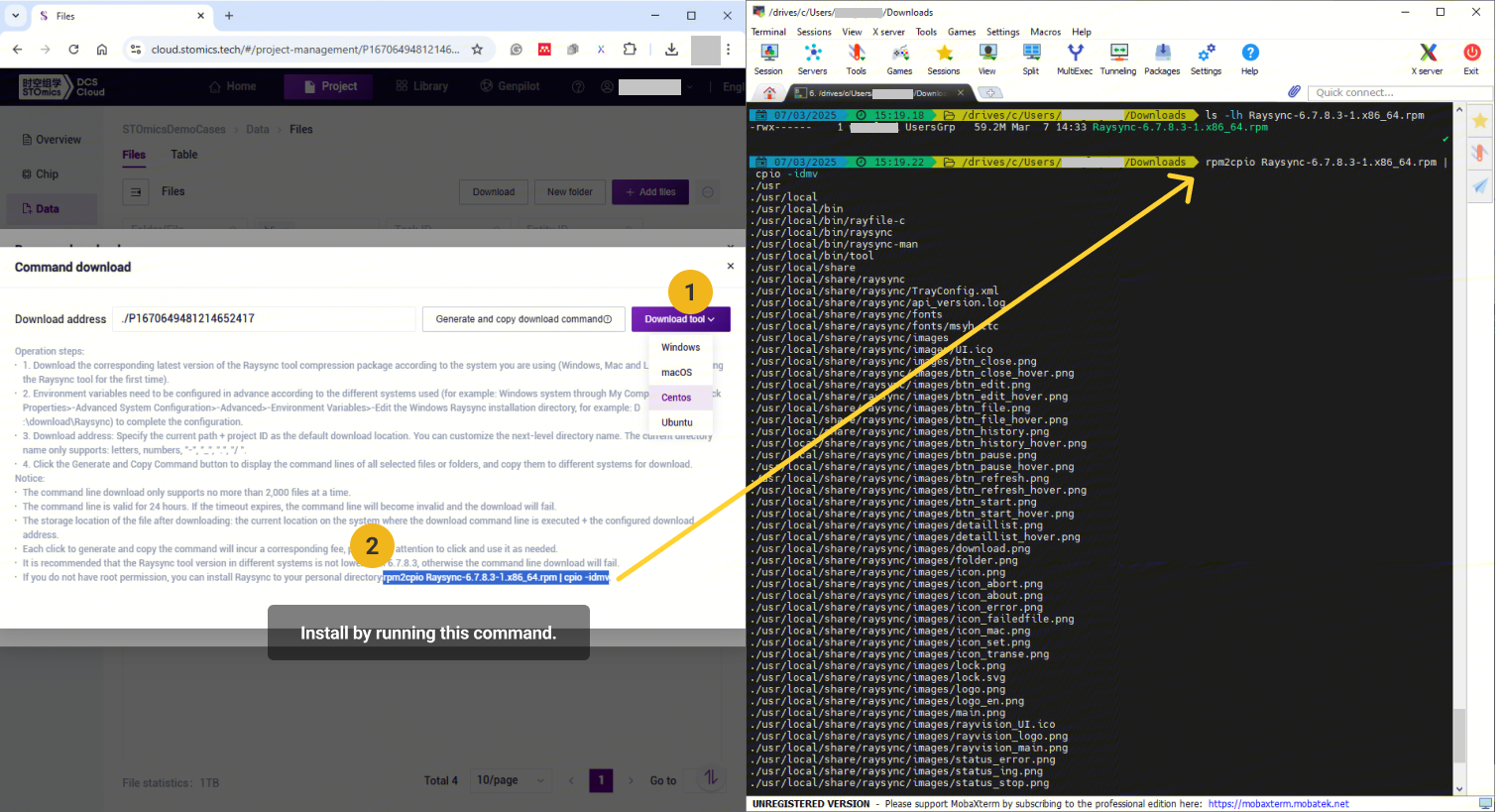This screenshot has width=1504, height=812.
Task: Open Session icon in MobaXterm toolbar
Action: 768,58
